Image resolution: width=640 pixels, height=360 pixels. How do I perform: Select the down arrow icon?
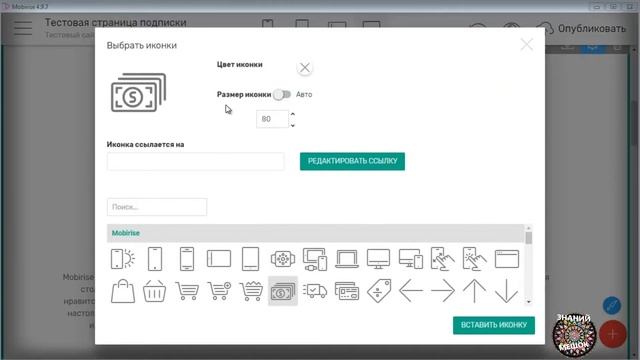506,291
